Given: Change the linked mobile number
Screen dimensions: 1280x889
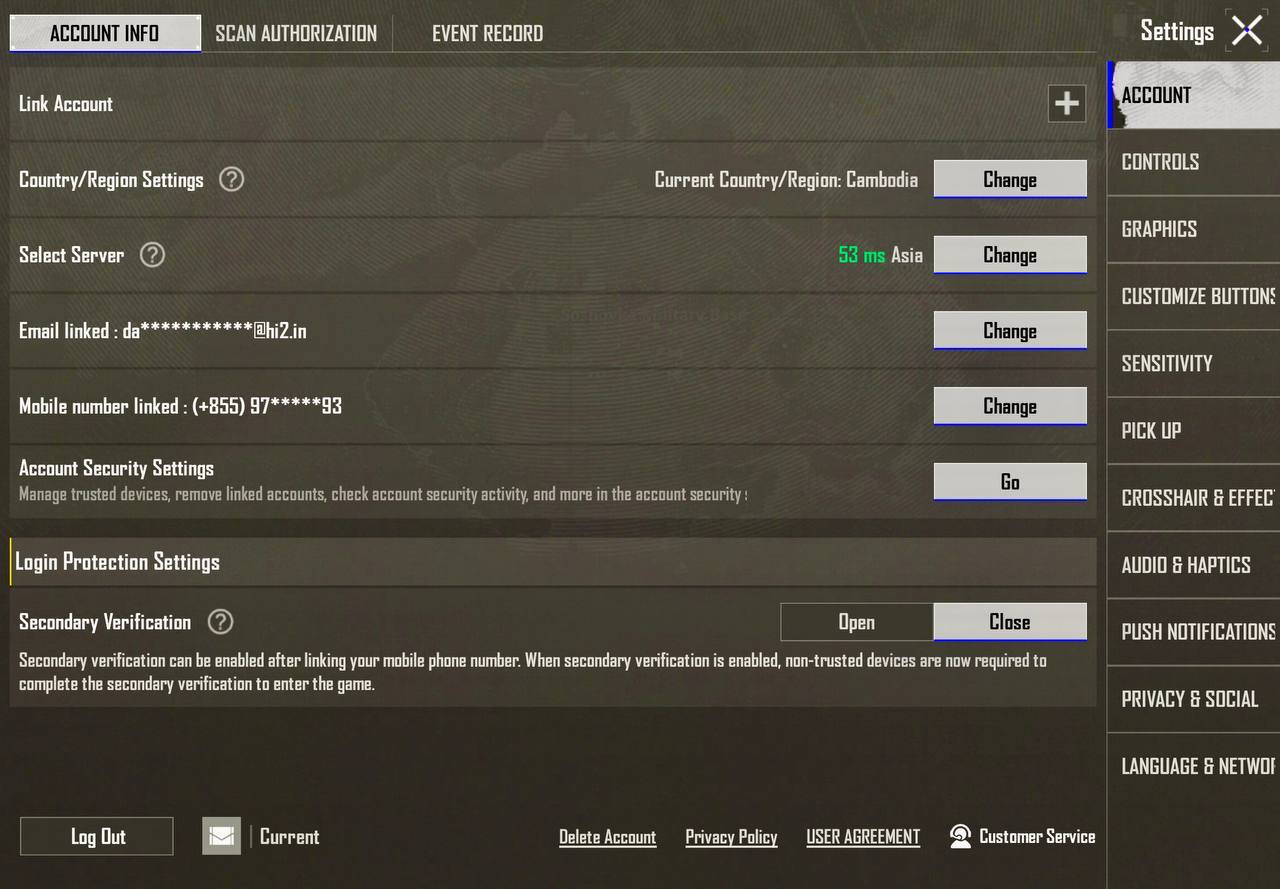Looking at the screenshot, I should pyautogui.click(x=1010, y=406).
